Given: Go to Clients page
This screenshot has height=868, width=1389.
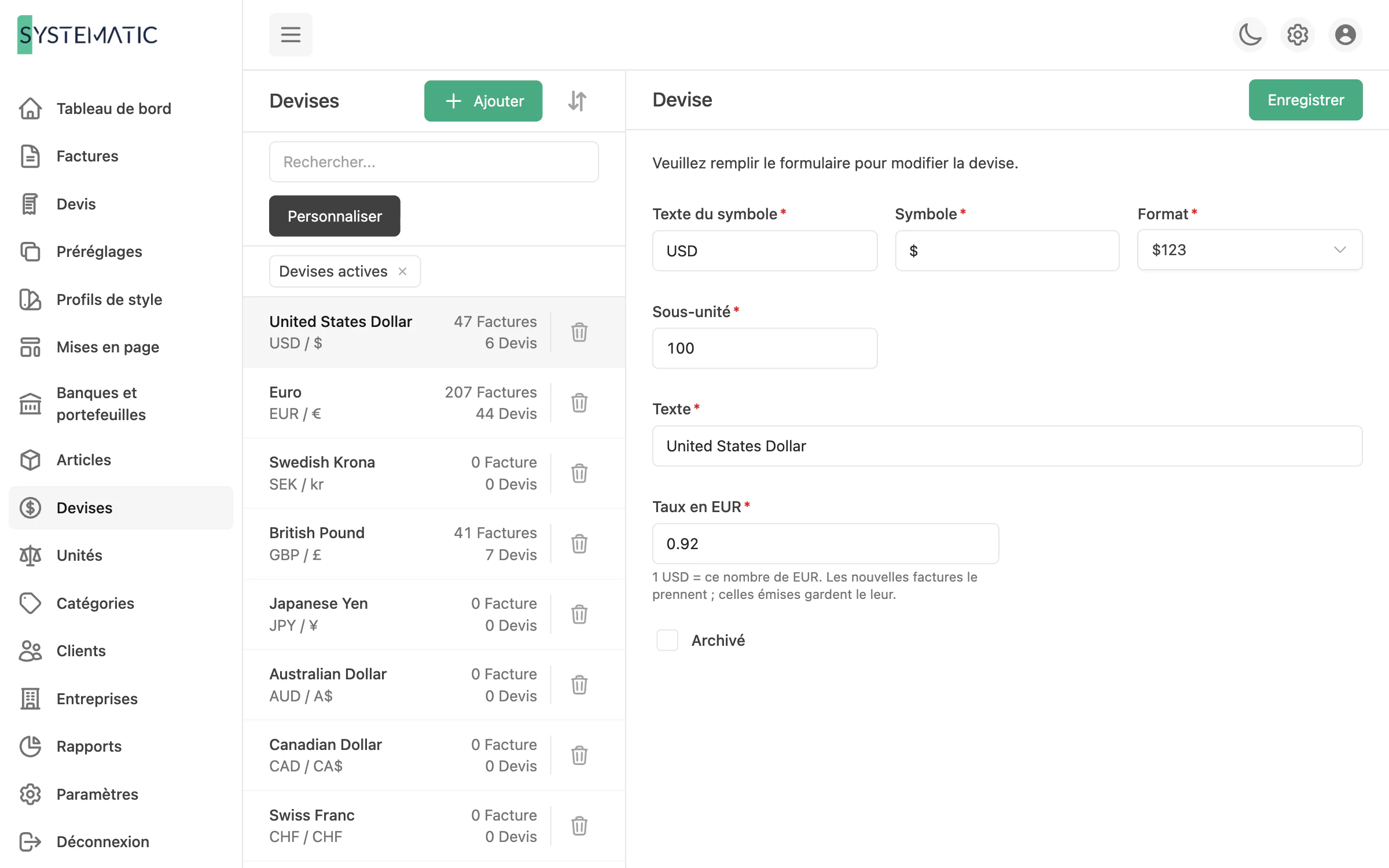Looking at the screenshot, I should (120, 651).
